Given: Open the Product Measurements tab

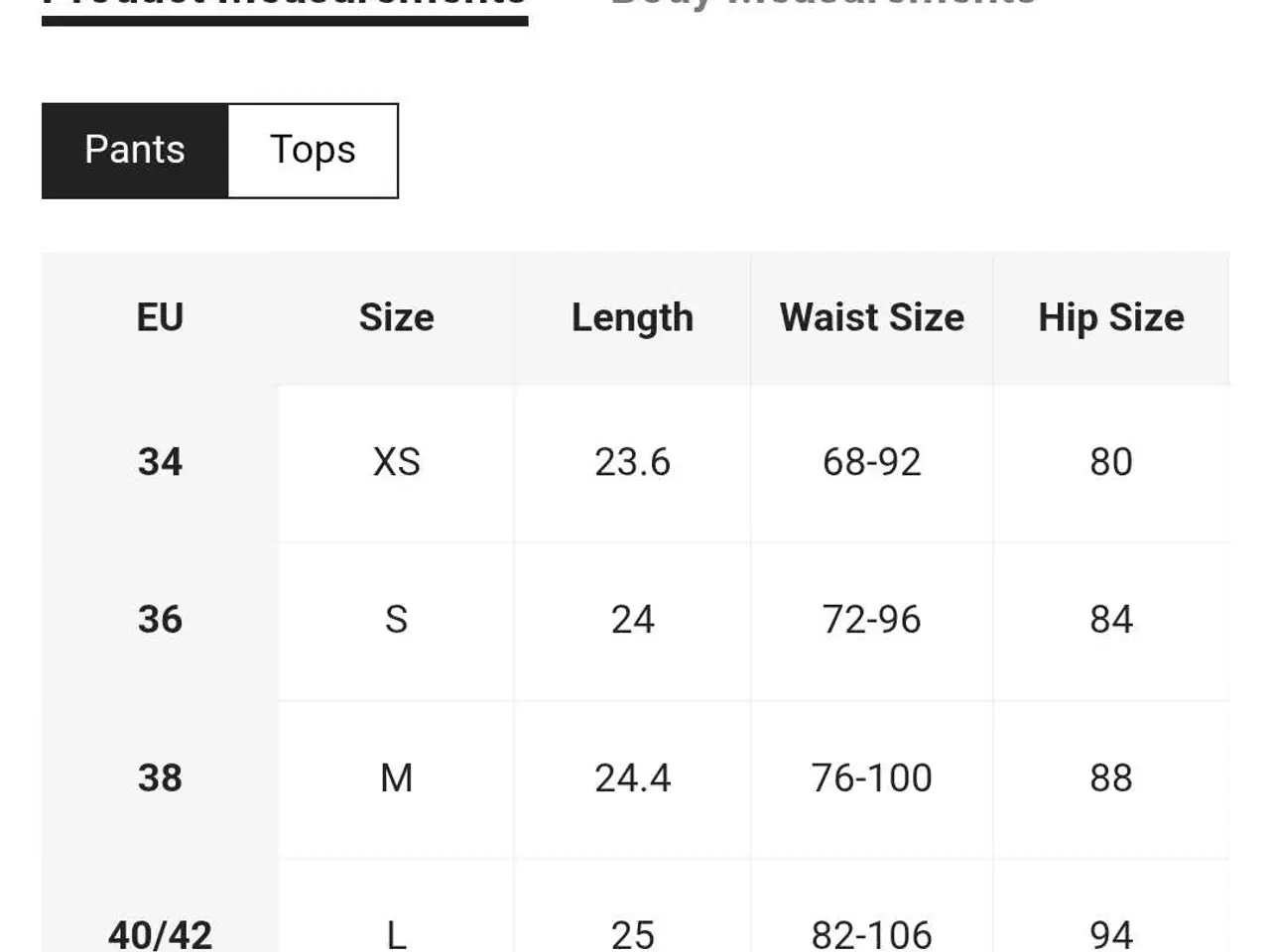Looking at the screenshot, I should point(285,6).
